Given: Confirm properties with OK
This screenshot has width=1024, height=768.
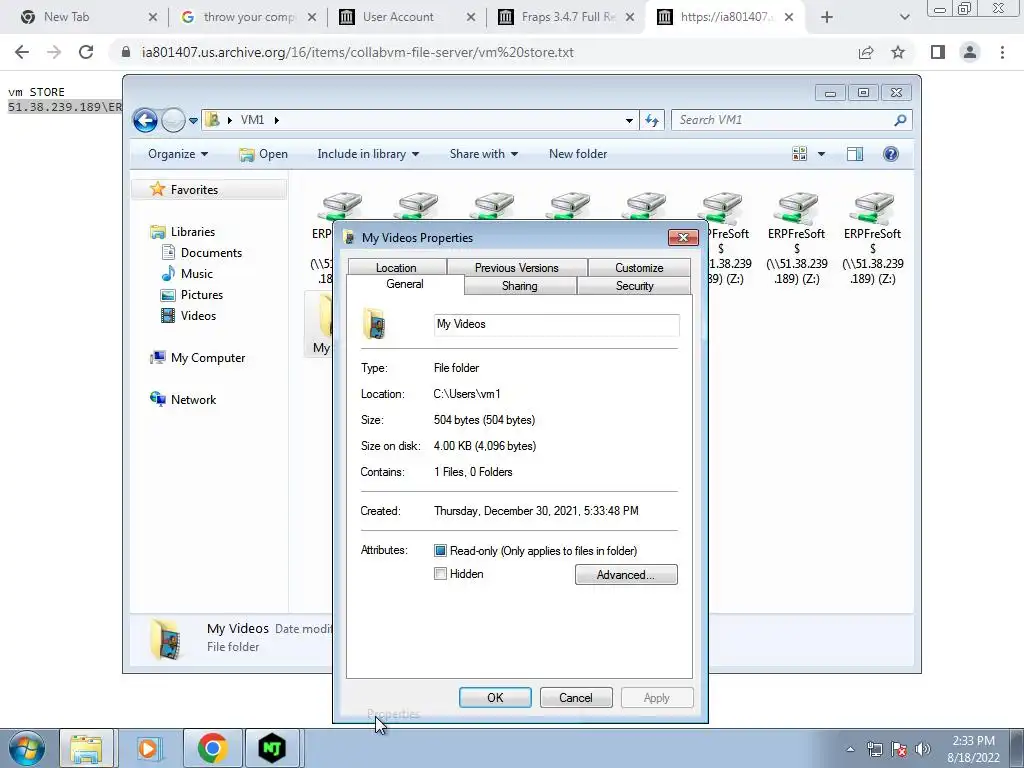Looking at the screenshot, I should 495,697.
